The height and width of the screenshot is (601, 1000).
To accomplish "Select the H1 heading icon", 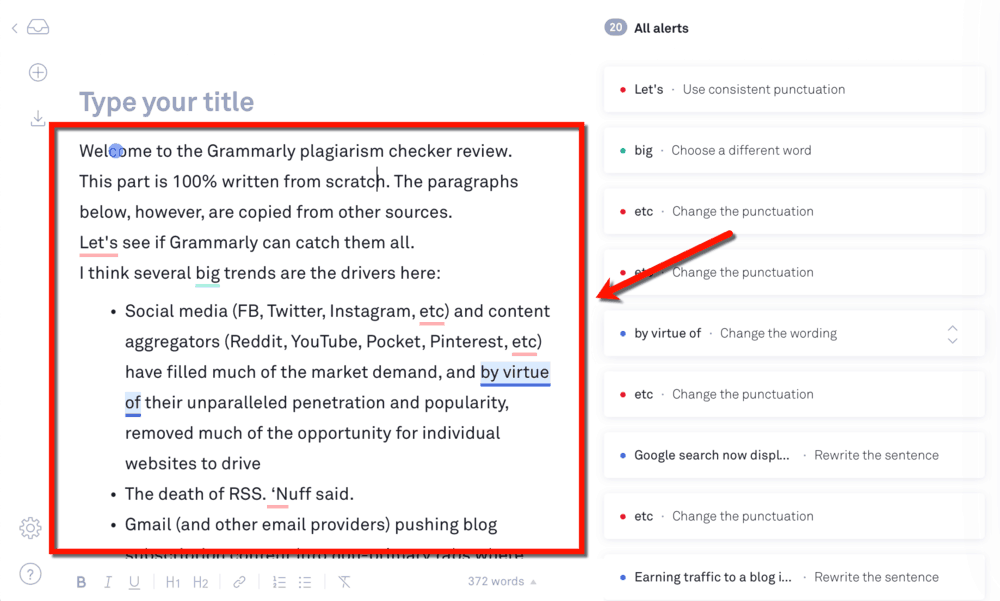I will (x=173, y=581).
